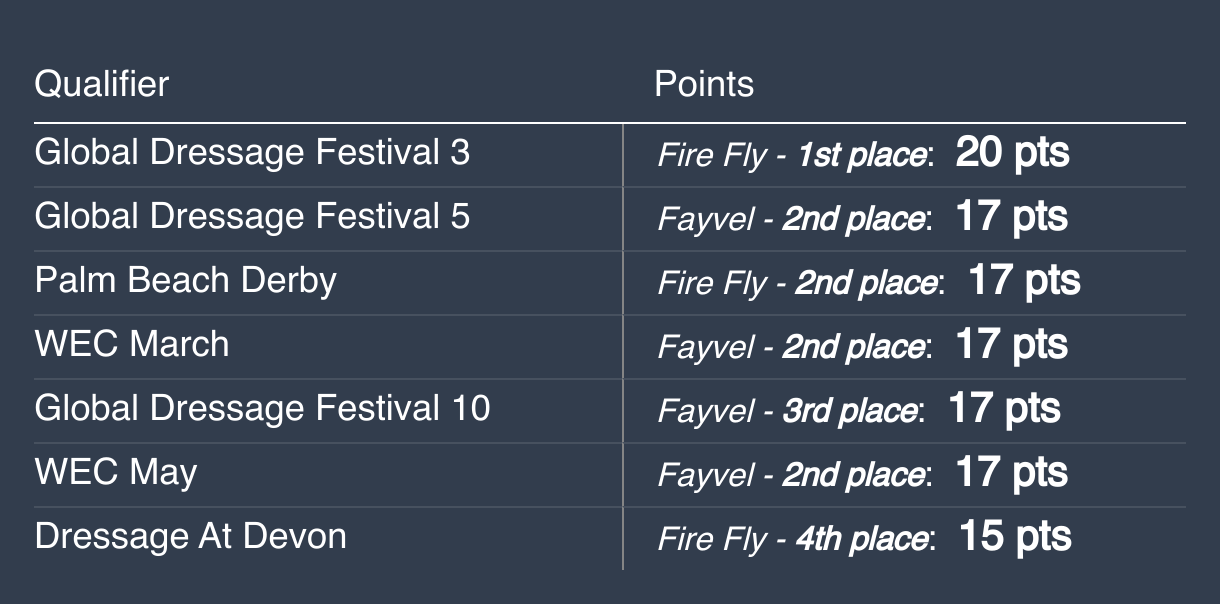
Task: Click '17 pts' in Global Dressage Festival 10 row
Action: [x=1004, y=409]
